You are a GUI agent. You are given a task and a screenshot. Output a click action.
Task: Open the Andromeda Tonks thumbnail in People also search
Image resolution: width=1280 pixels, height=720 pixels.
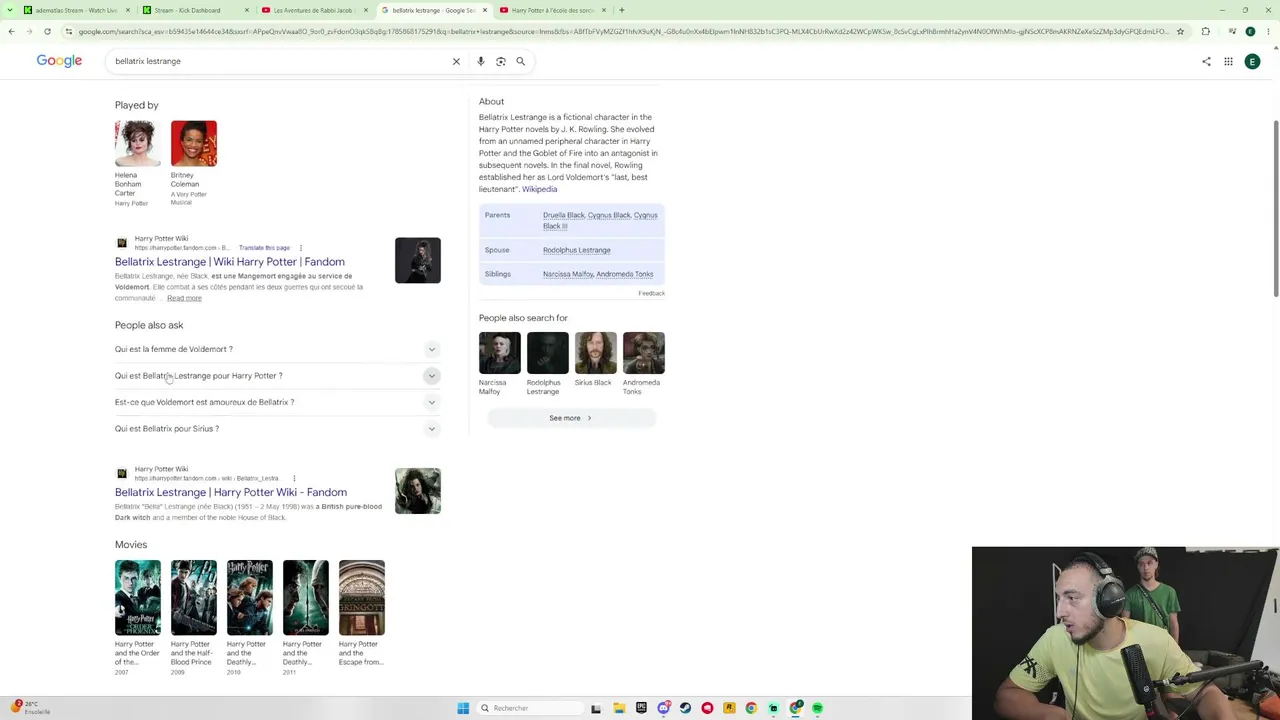(644, 353)
